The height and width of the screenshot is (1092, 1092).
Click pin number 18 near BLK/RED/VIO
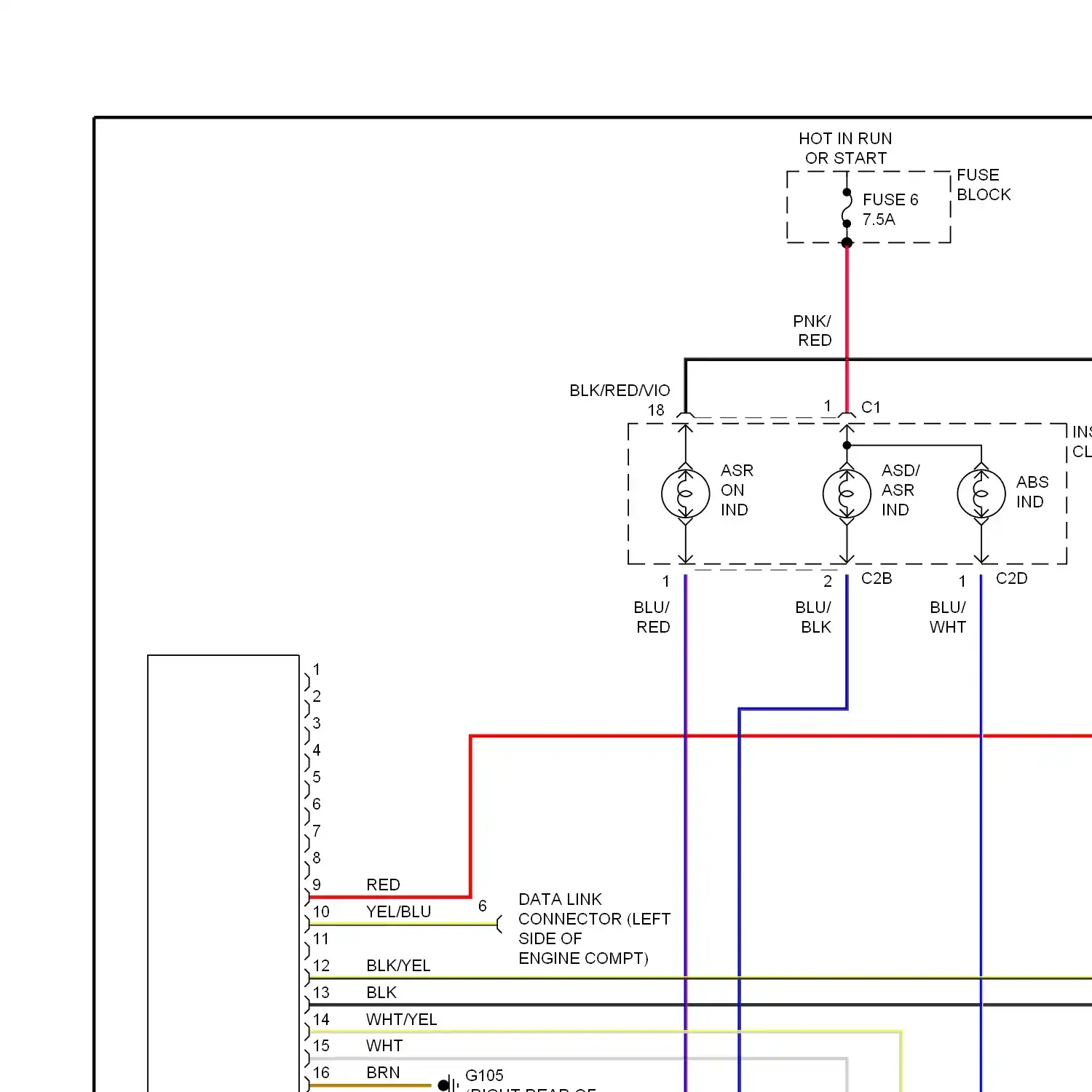(x=656, y=410)
